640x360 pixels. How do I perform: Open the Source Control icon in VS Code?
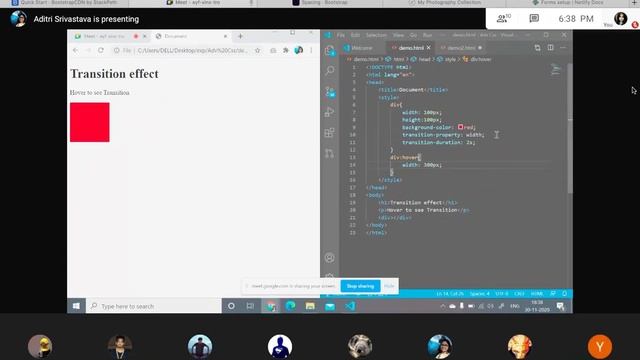(330, 92)
